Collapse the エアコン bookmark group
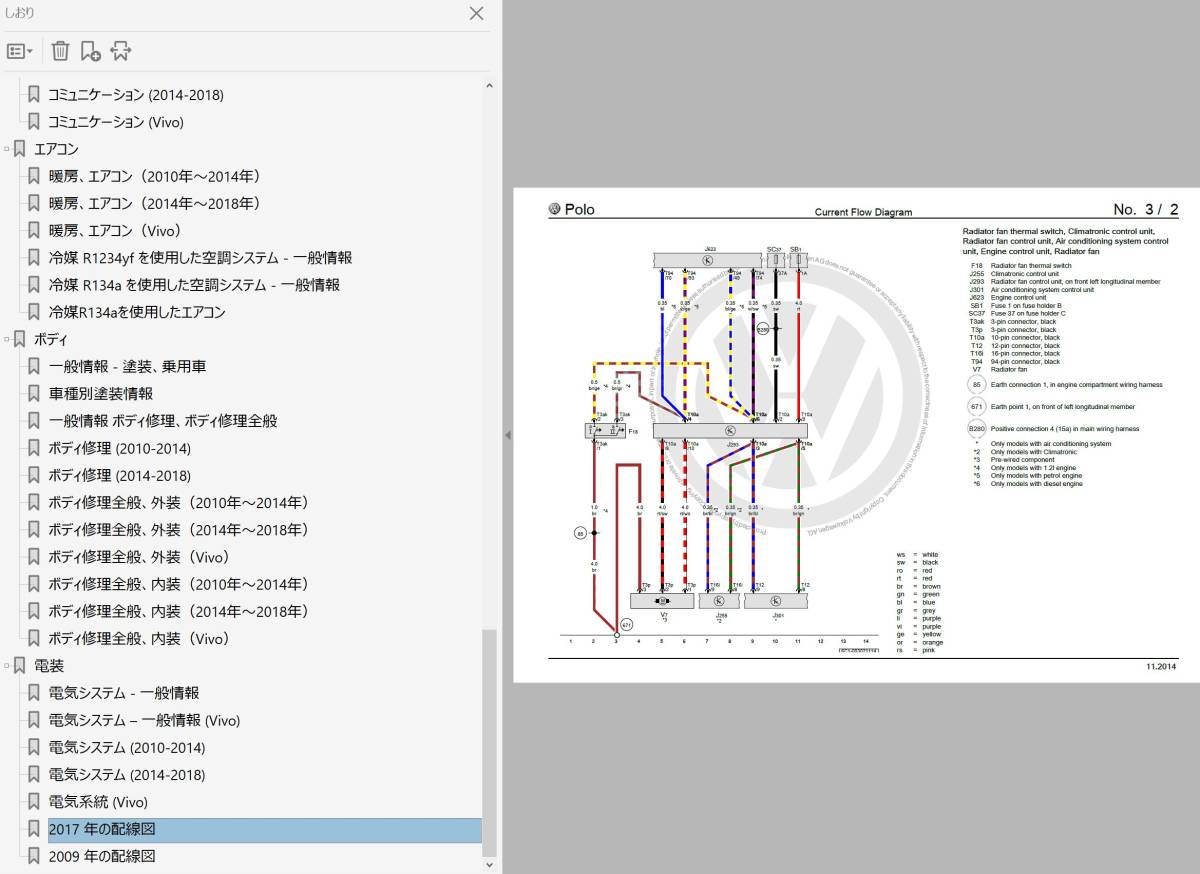 tap(7, 149)
